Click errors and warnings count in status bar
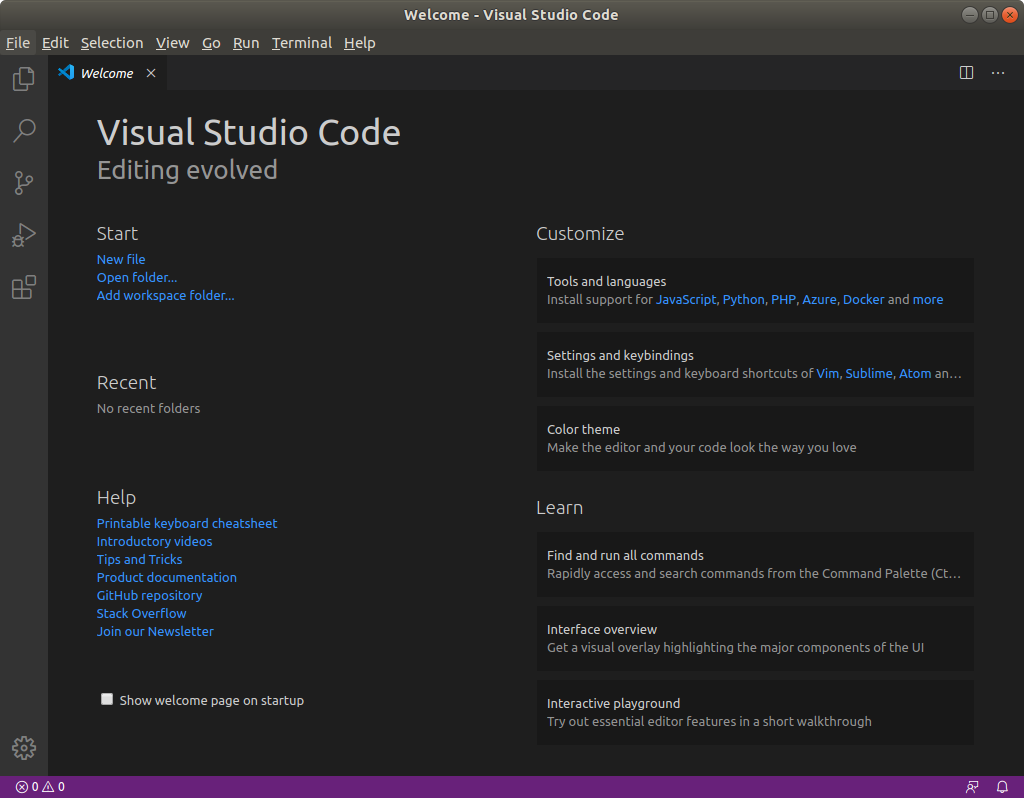1024x798 pixels. tap(40, 787)
